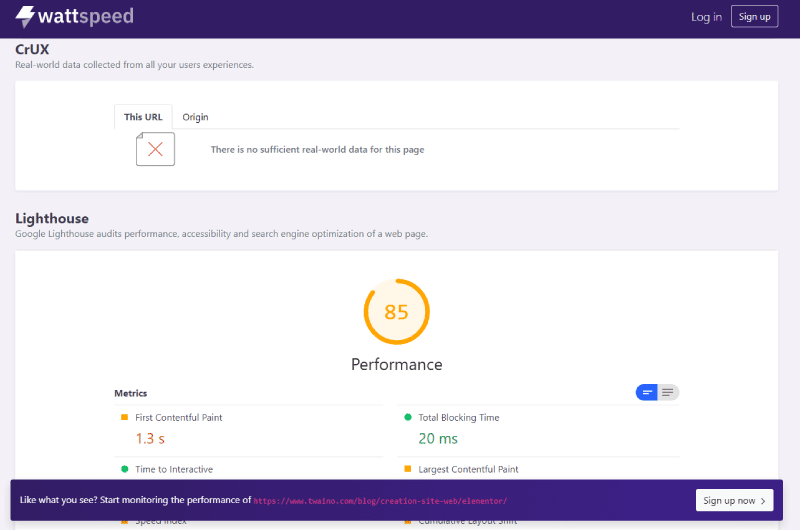
Task: Click the 'Largest Contentful Paint' label
Action: tap(468, 469)
